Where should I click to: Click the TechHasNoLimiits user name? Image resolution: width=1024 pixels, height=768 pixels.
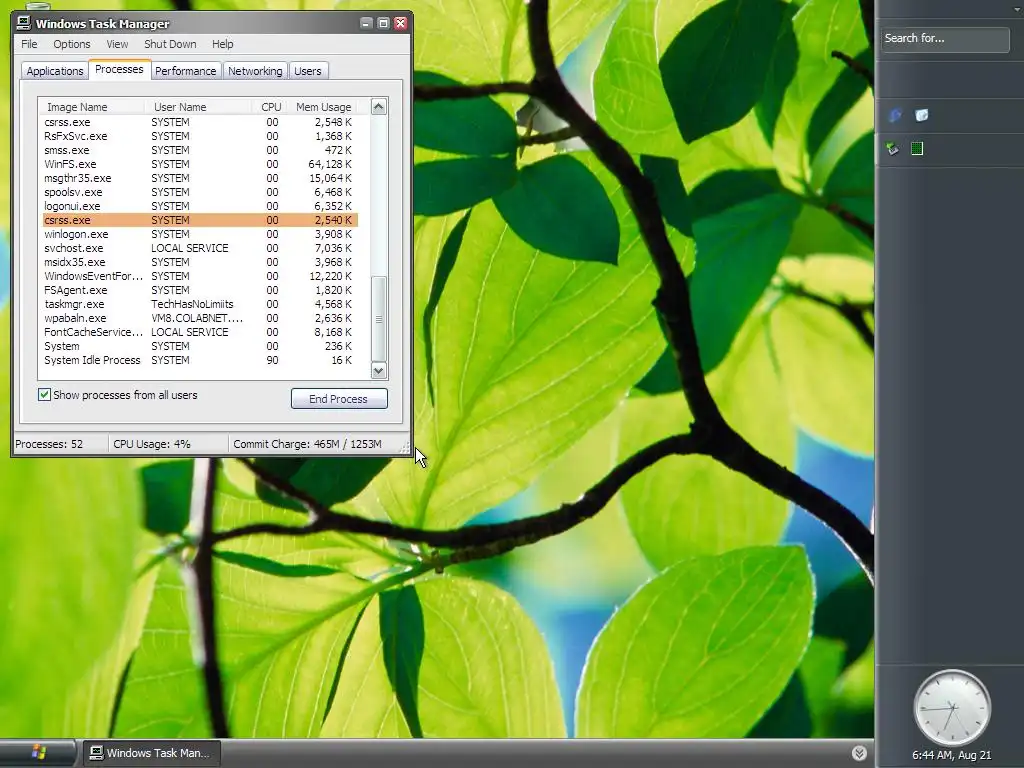(192, 304)
